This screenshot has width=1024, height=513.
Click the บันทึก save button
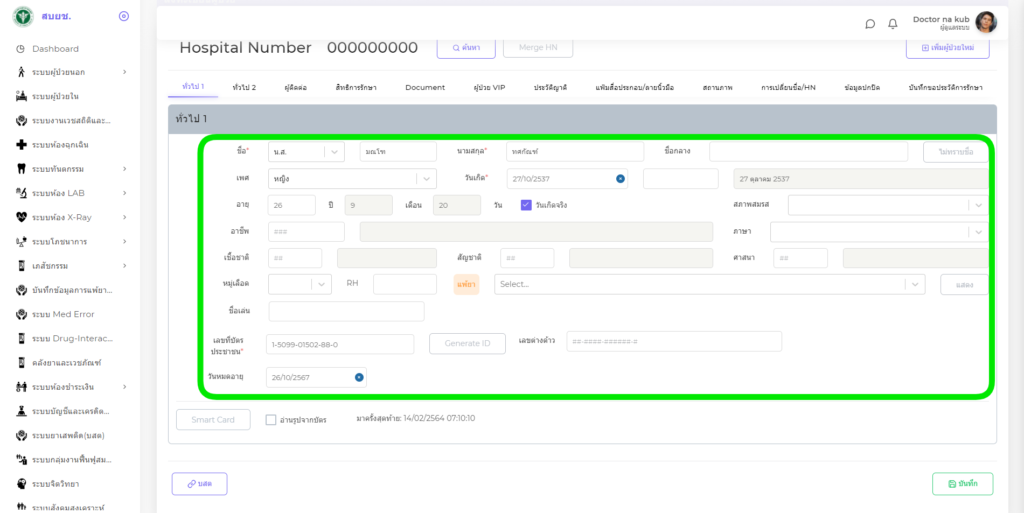click(962, 484)
